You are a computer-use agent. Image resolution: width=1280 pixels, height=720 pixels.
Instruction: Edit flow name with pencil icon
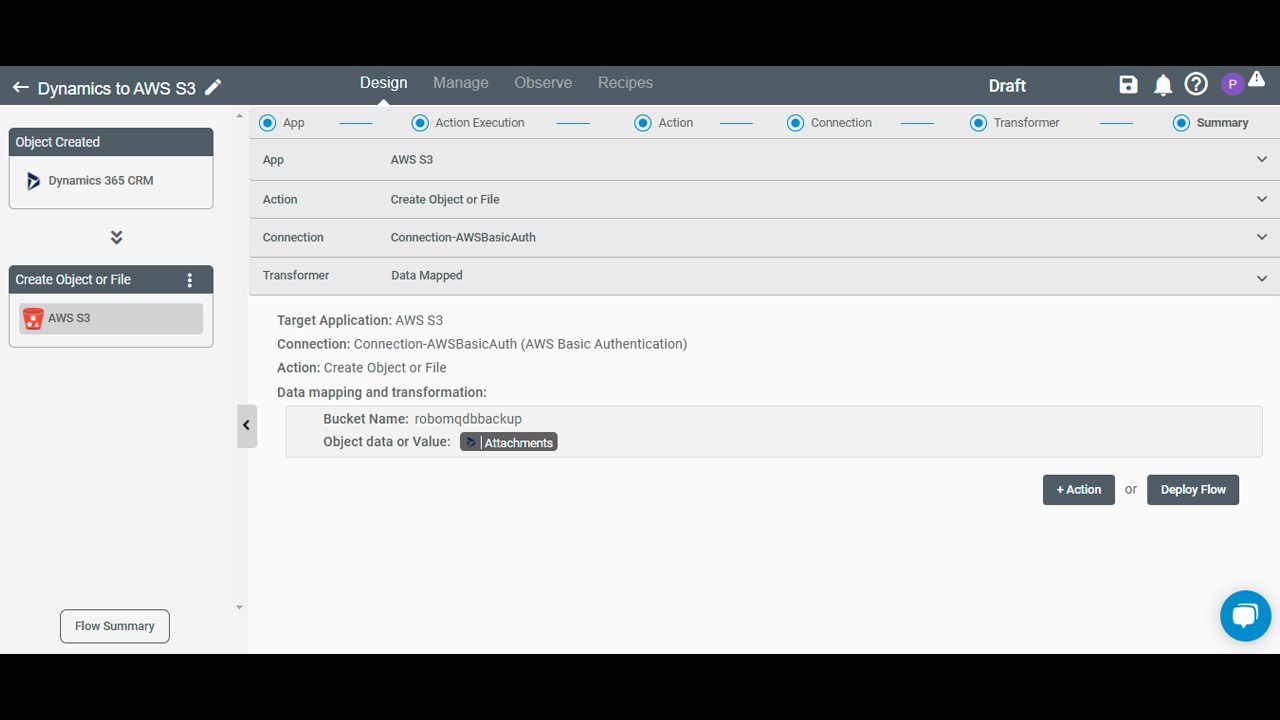pyautogui.click(x=213, y=88)
